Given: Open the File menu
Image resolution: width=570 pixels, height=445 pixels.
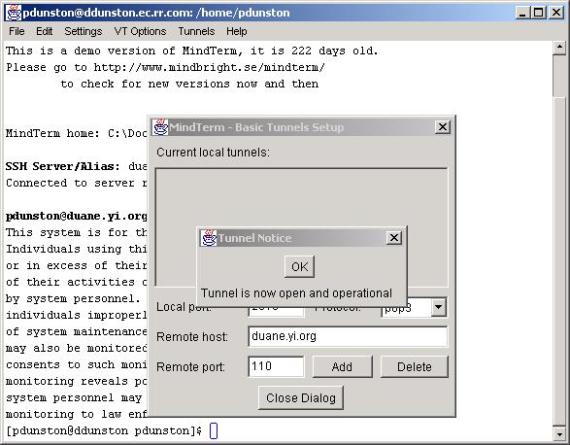Looking at the screenshot, I should tap(17, 31).
